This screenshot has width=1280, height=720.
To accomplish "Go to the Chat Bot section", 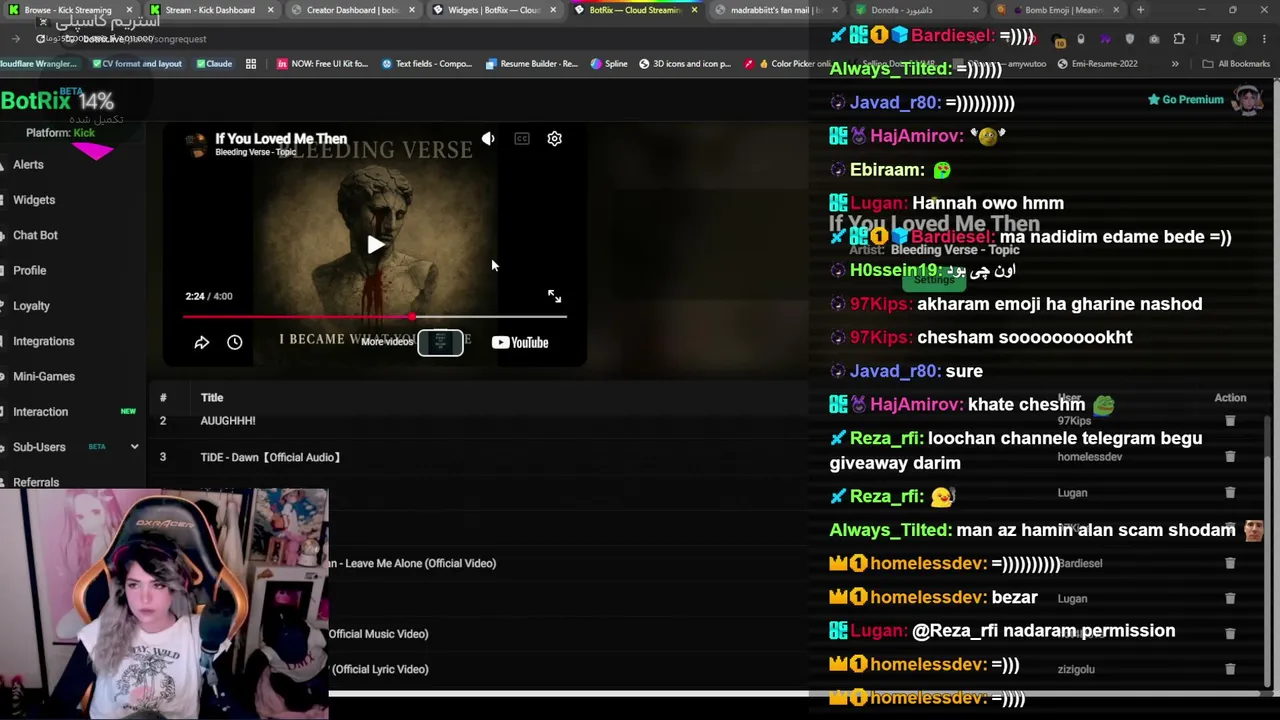I will (35, 235).
